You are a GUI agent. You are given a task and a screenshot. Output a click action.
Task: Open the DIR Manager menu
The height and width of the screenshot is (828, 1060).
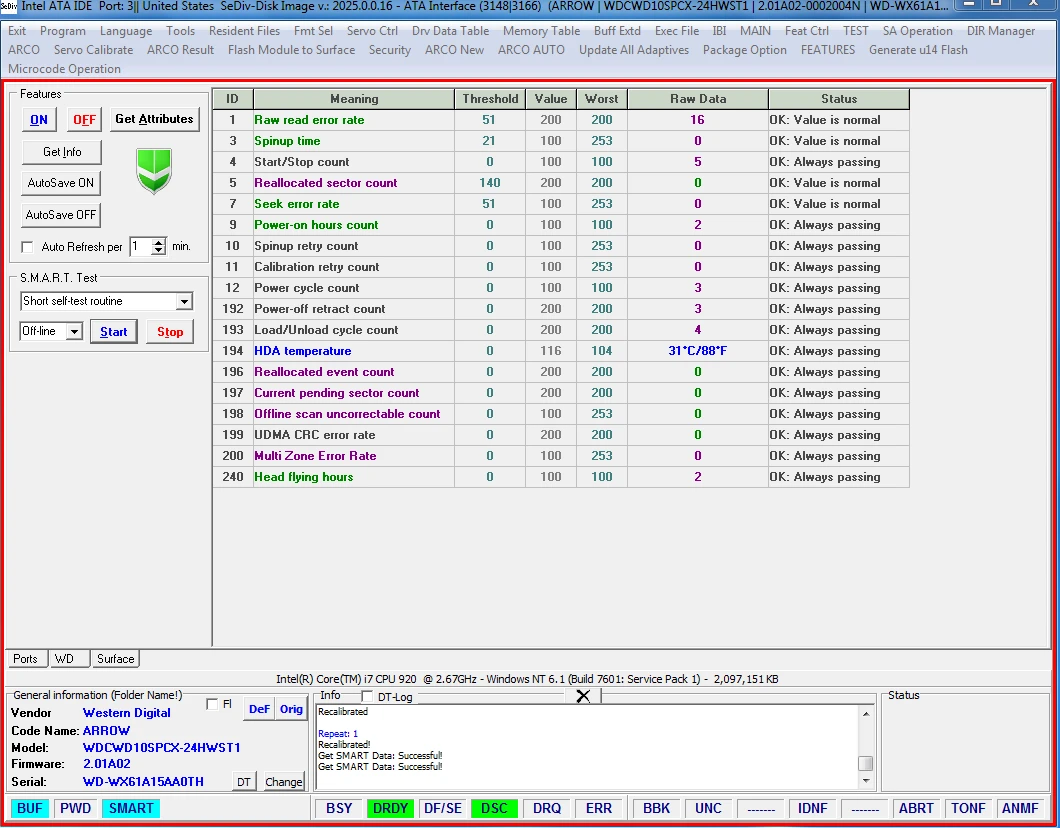pyautogui.click(x=1001, y=31)
